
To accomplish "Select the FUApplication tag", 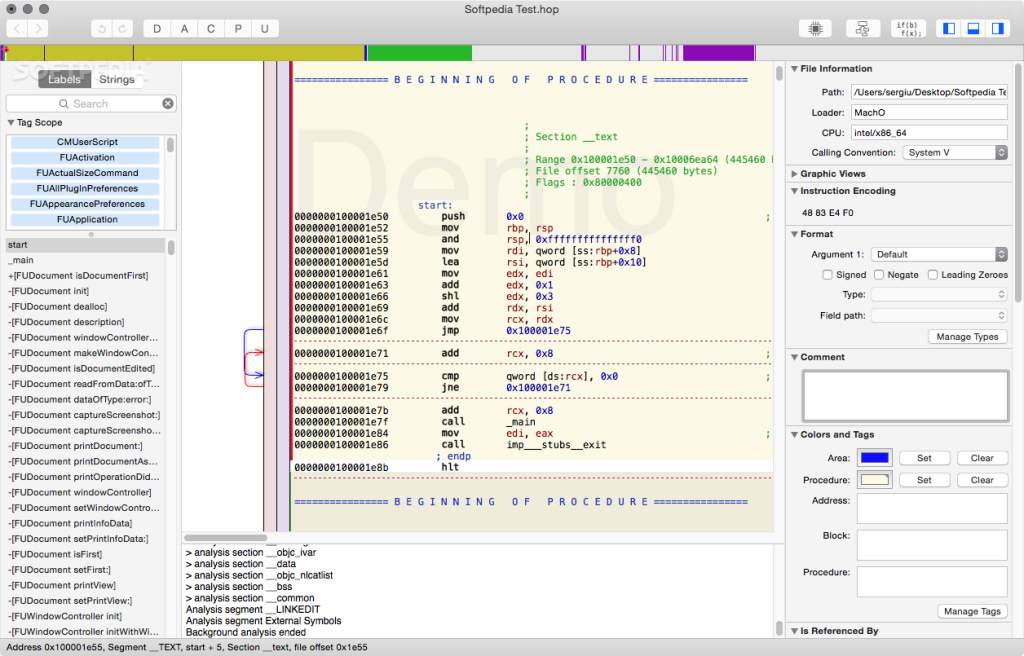I will 86,220.
